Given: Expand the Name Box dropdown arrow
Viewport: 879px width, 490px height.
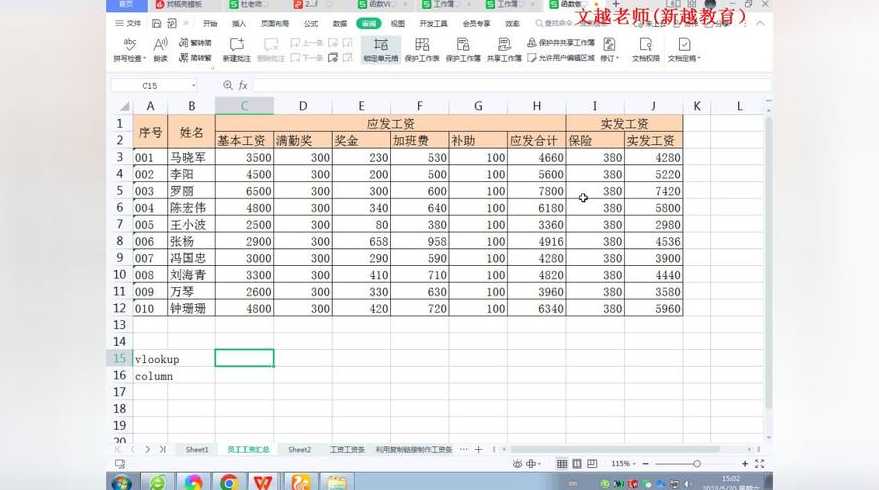Looking at the screenshot, I should point(193,85).
